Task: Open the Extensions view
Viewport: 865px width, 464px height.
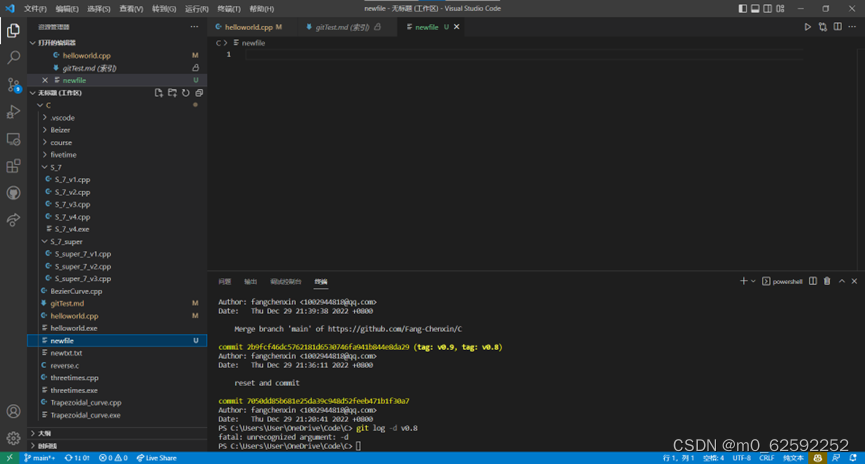Action: (13, 166)
